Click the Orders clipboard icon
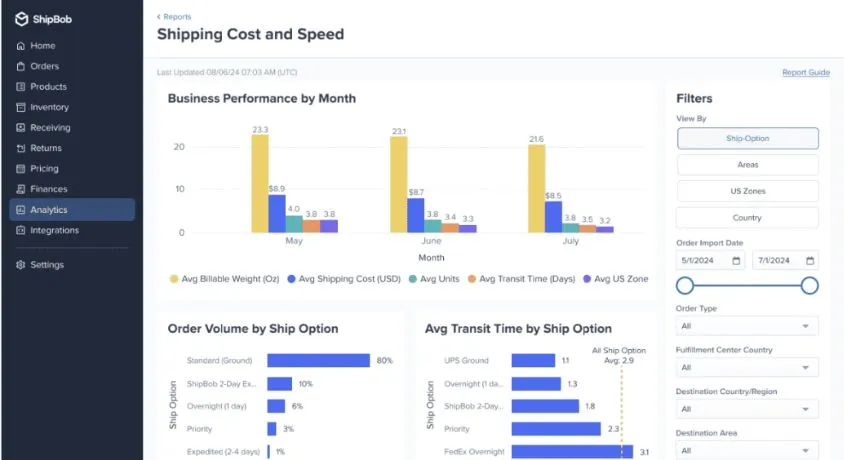 [x=21, y=66]
